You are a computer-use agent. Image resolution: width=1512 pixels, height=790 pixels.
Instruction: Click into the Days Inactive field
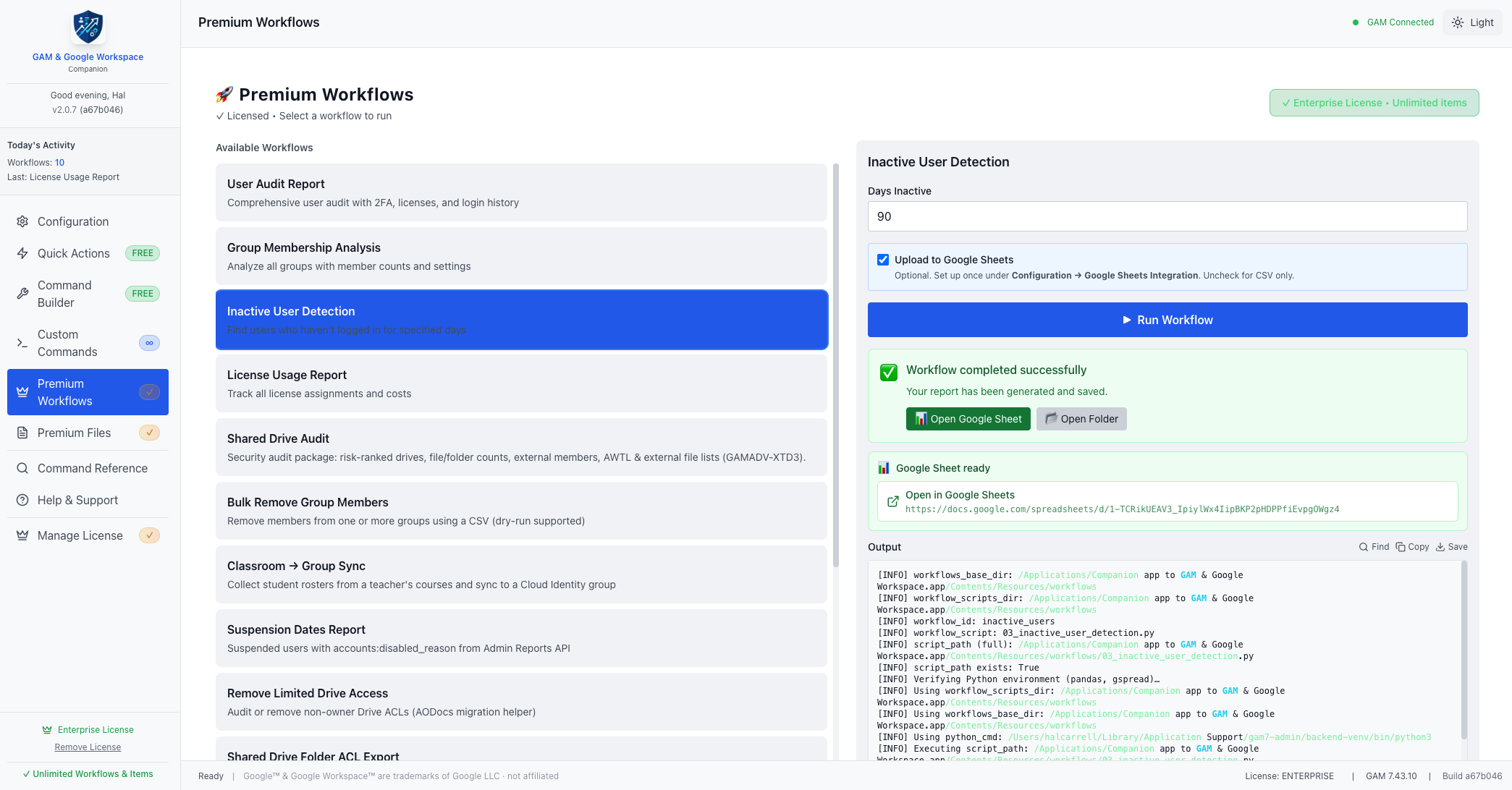tap(1167, 216)
